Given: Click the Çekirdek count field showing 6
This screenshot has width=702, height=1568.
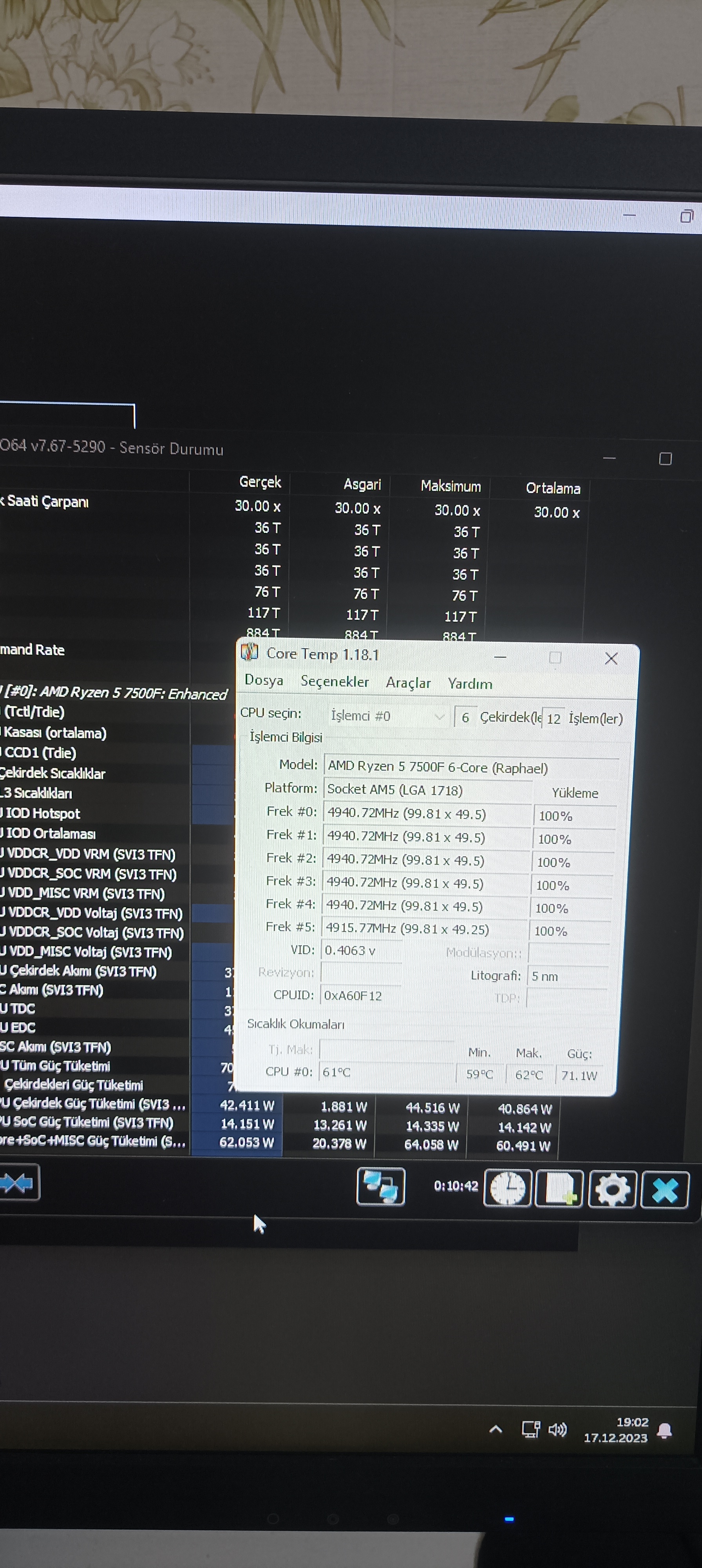Looking at the screenshot, I should coord(465,717).
